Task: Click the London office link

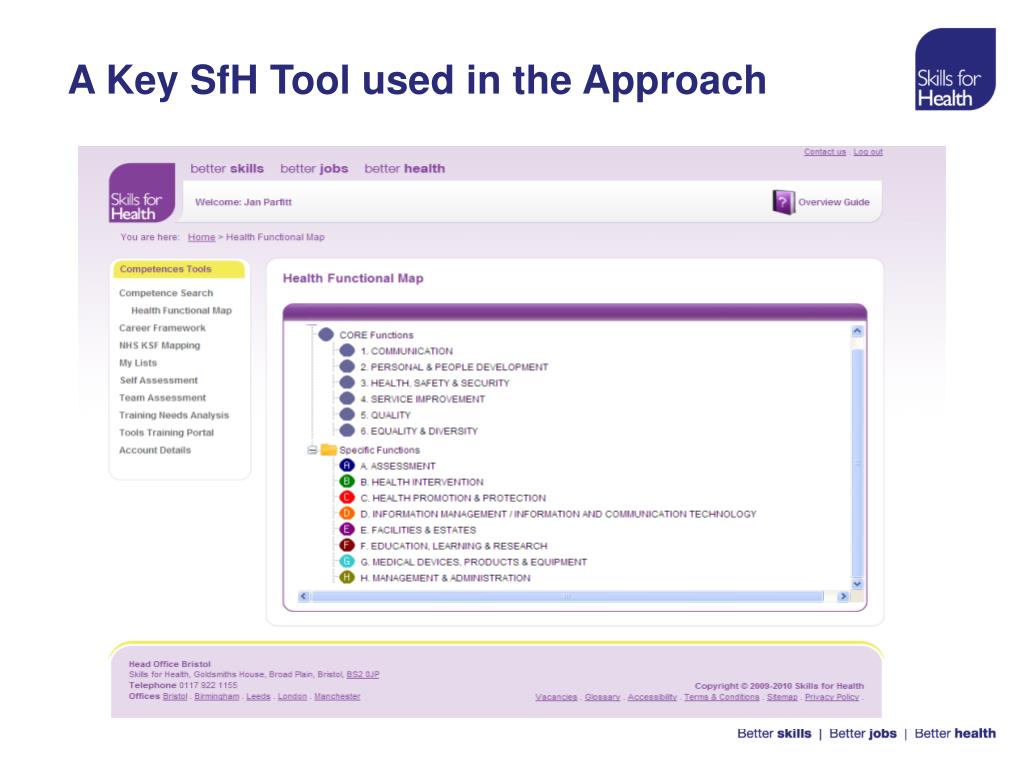Action: tap(292, 696)
